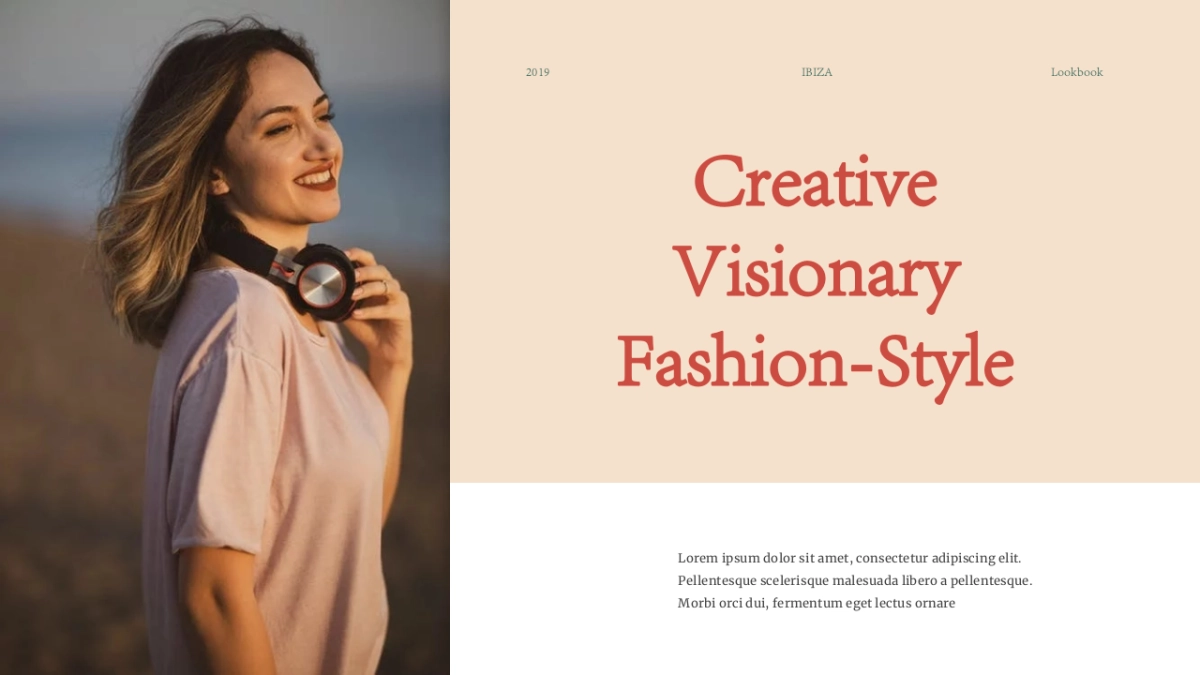Viewport: 1200px width, 675px height.
Task: Select the pink t-shirt in photo
Action: point(265,470)
